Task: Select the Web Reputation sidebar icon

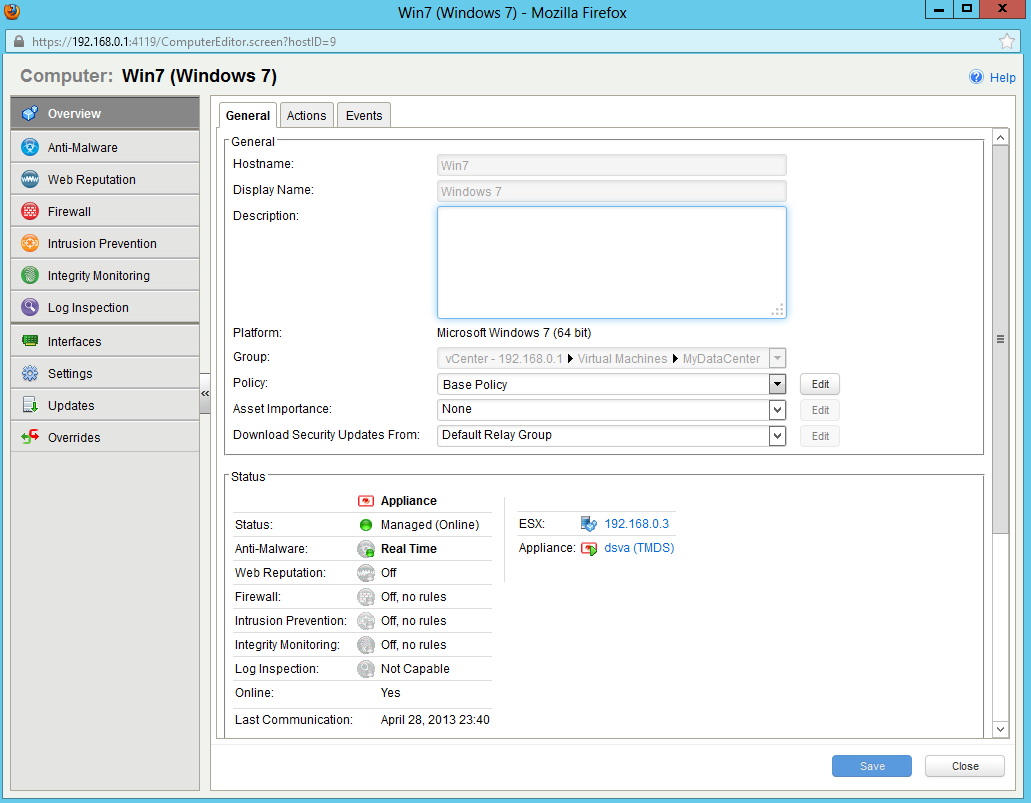Action: (x=30, y=179)
